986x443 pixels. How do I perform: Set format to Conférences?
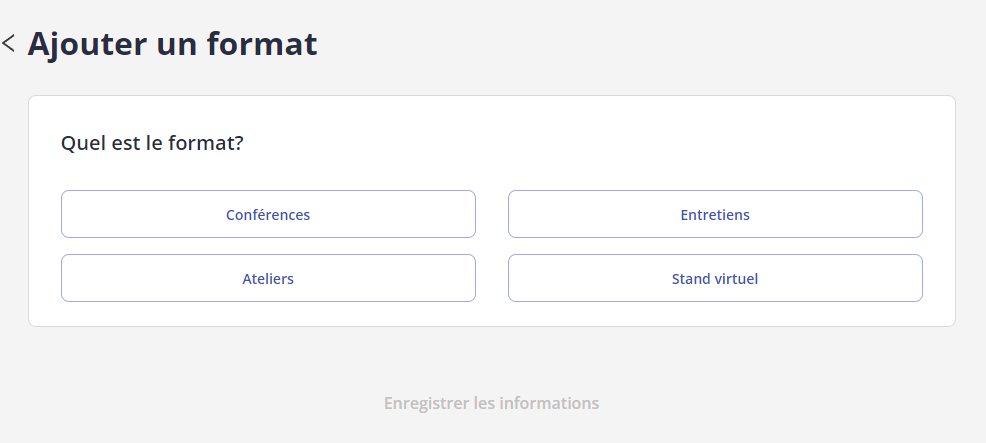pyautogui.click(x=268, y=214)
